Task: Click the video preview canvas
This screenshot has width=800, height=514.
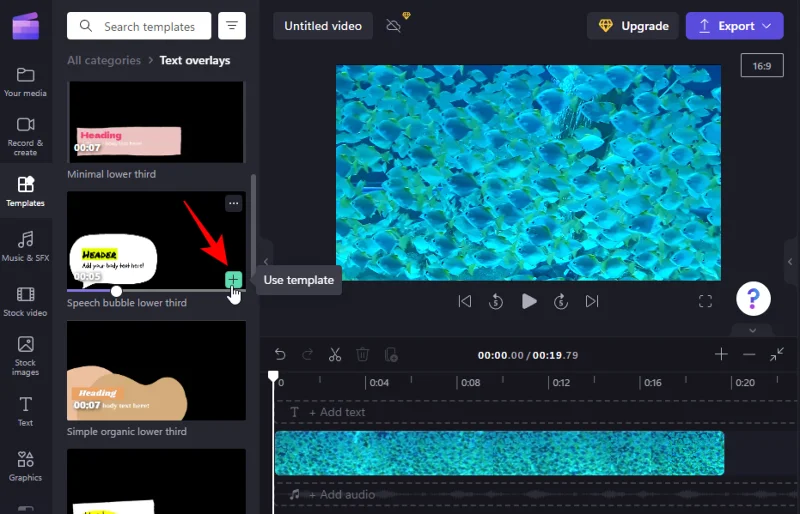Action: [528, 173]
